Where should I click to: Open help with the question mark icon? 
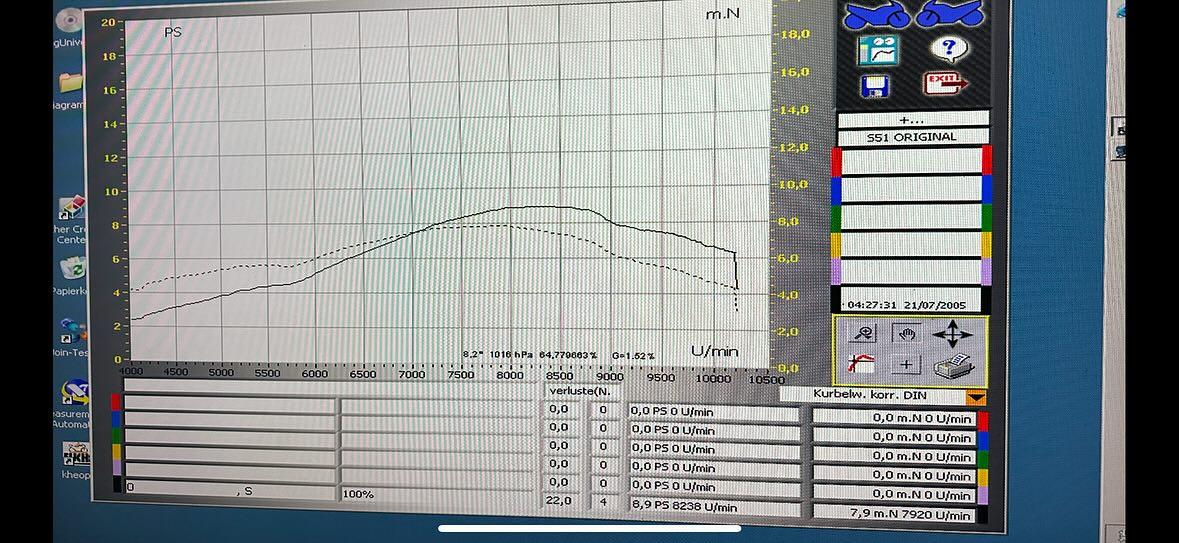click(946, 49)
